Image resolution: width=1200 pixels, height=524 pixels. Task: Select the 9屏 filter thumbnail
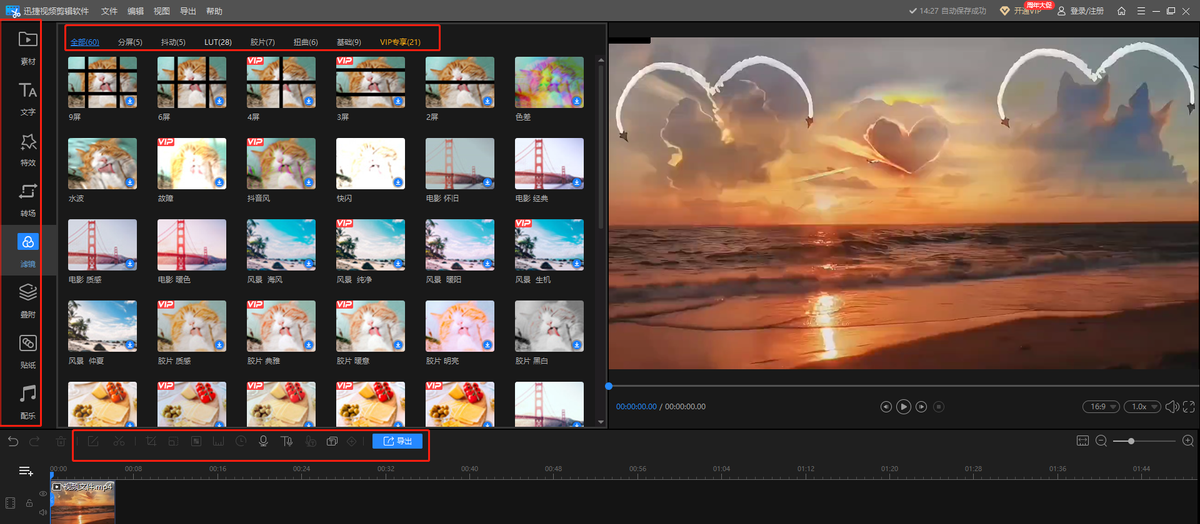[x=102, y=82]
